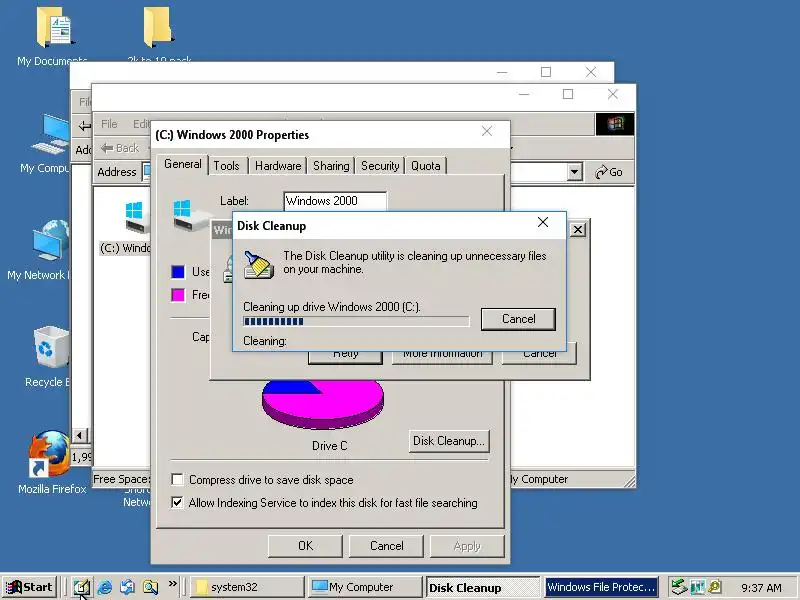The image size is (800, 600).
Task: Click the magenta Free space swatch
Action: pyautogui.click(x=178, y=295)
